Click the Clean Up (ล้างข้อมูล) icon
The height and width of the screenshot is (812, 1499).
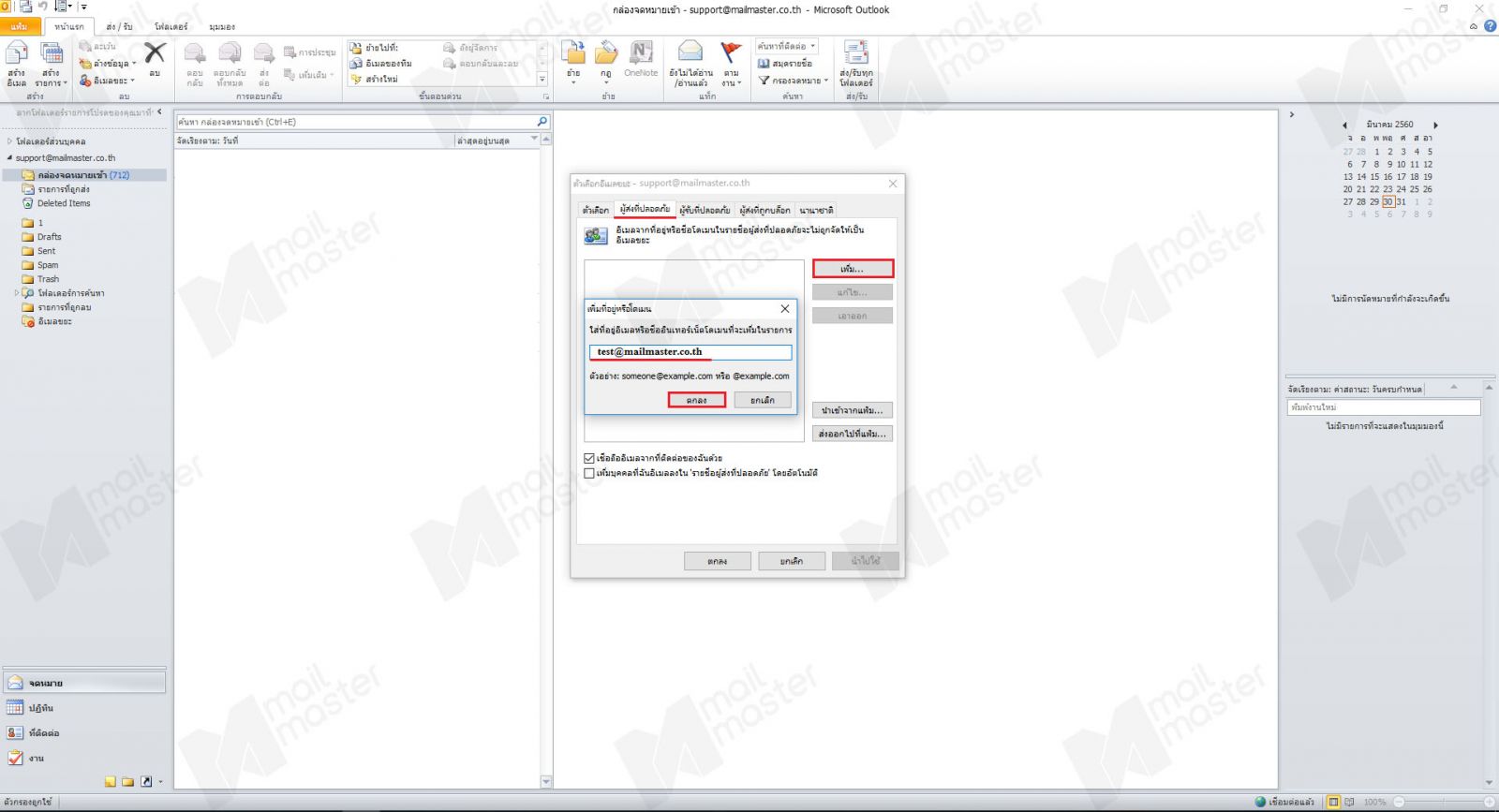click(x=86, y=64)
